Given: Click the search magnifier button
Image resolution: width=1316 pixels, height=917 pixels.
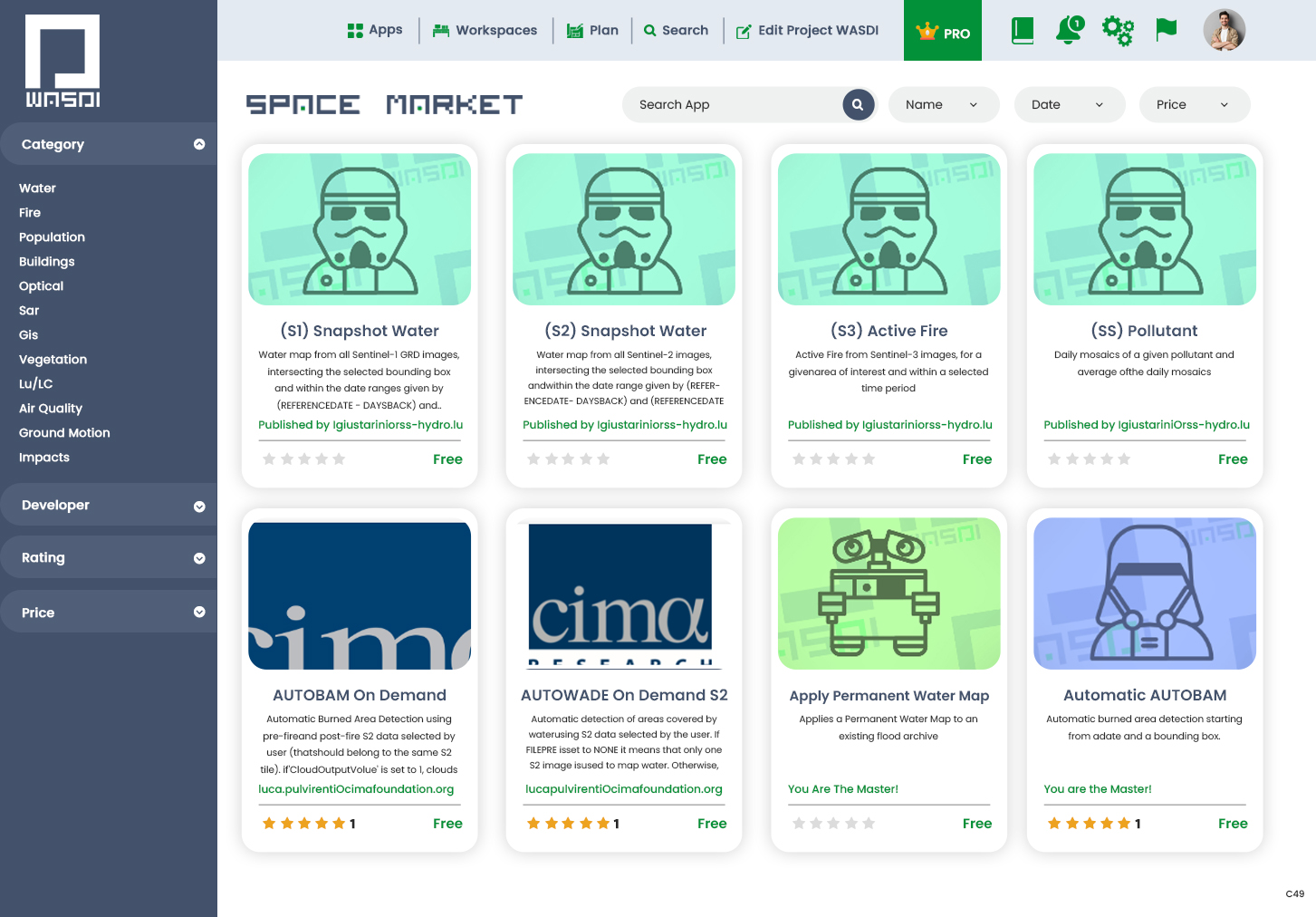Looking at the screenshot, I should pos(858,104).
